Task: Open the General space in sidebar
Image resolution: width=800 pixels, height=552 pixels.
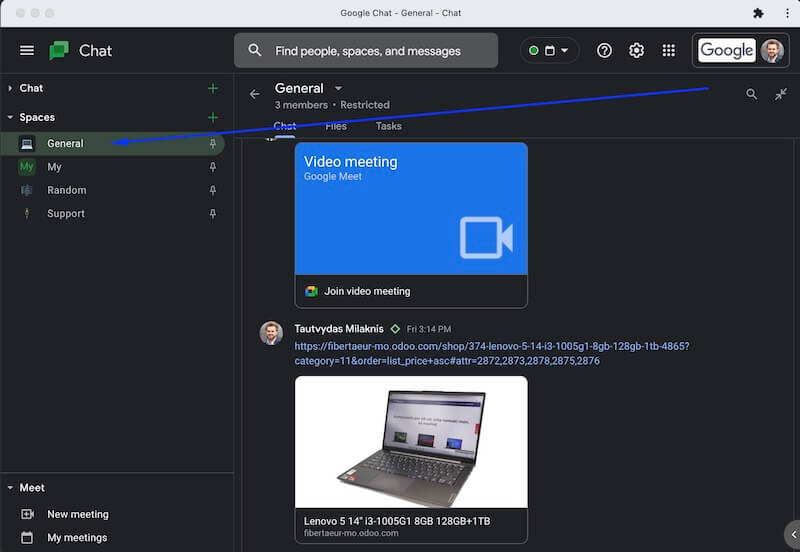Action: pos(112,143)
